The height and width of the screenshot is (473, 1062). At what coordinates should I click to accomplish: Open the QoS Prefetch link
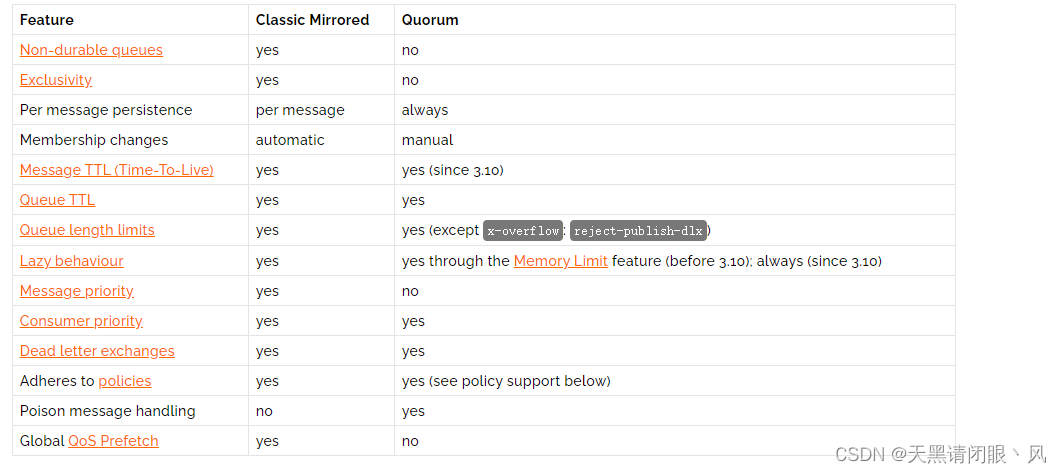click(x=113, y=440)
